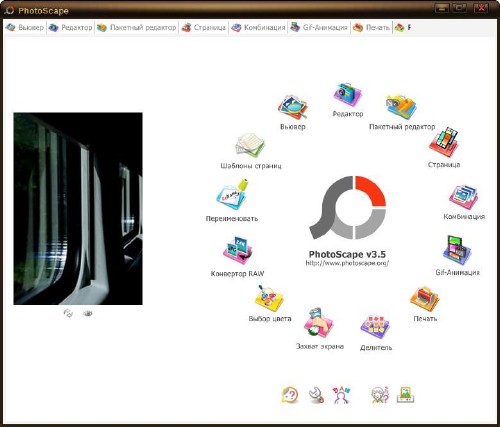Screen dimensions: 500x427
Task: Launch the Делитель splitter tool
Action: (375, 327)
